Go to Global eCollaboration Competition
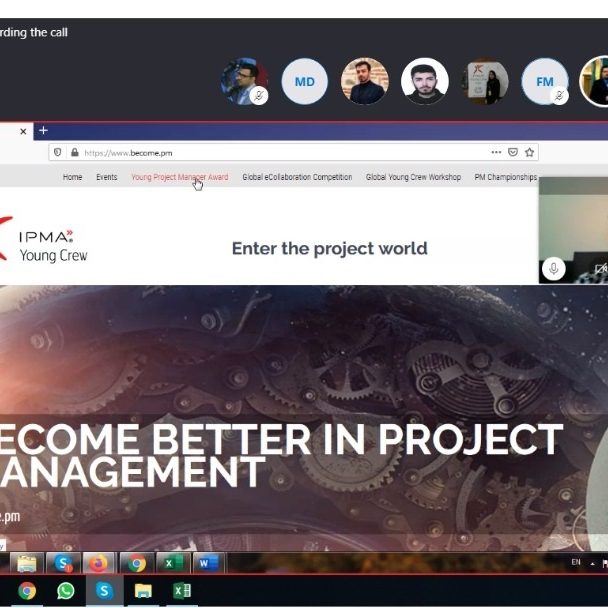Viewport: 608px width, 608px height. (297, 177)
